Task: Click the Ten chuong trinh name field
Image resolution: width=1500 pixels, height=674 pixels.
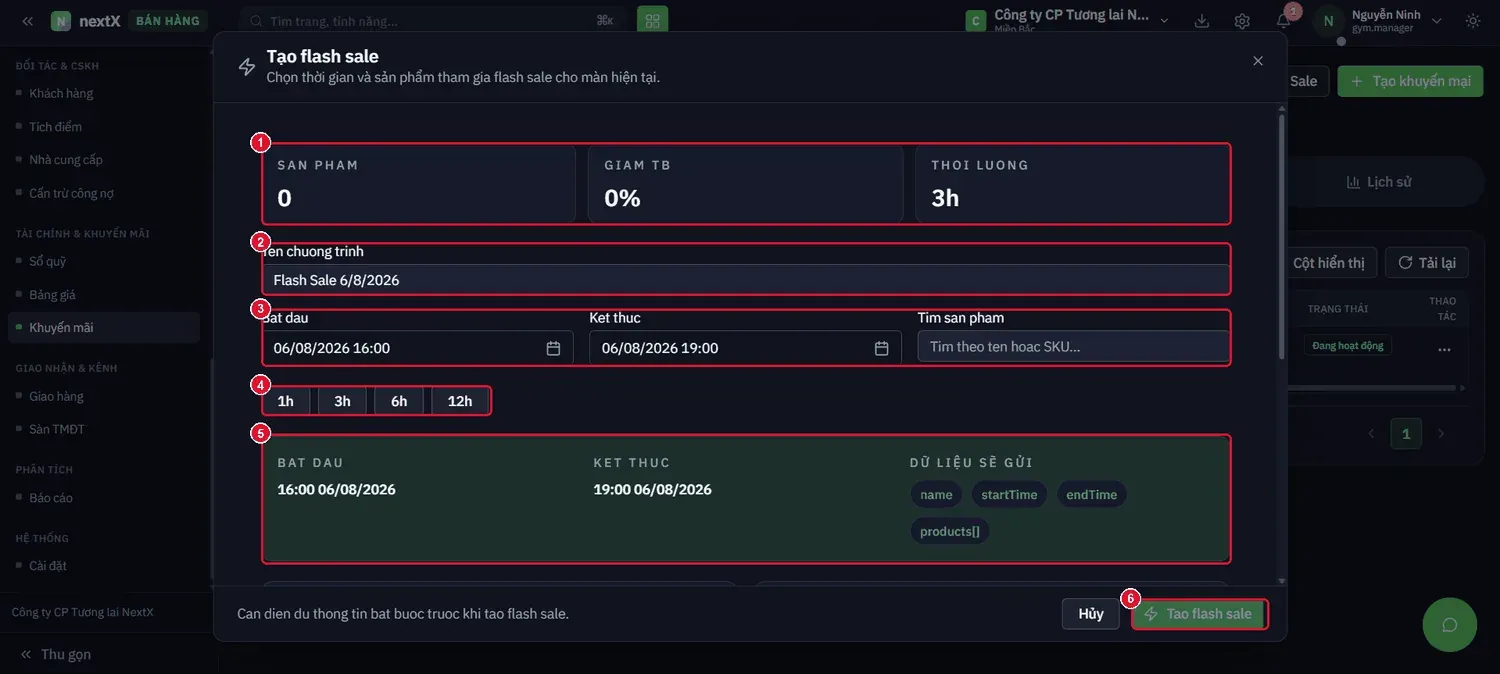Action: coord(746,280)
